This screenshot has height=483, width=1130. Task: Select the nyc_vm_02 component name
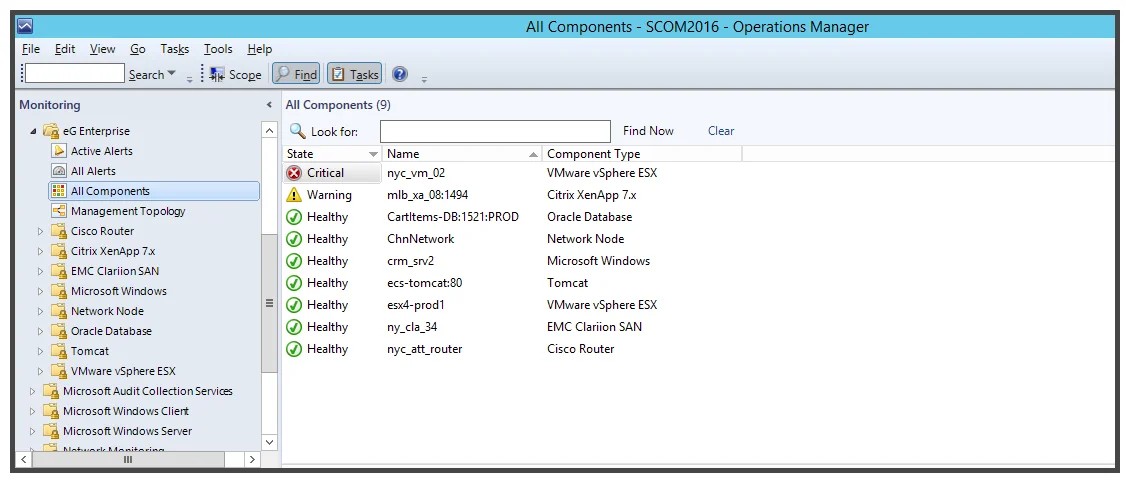417,173
